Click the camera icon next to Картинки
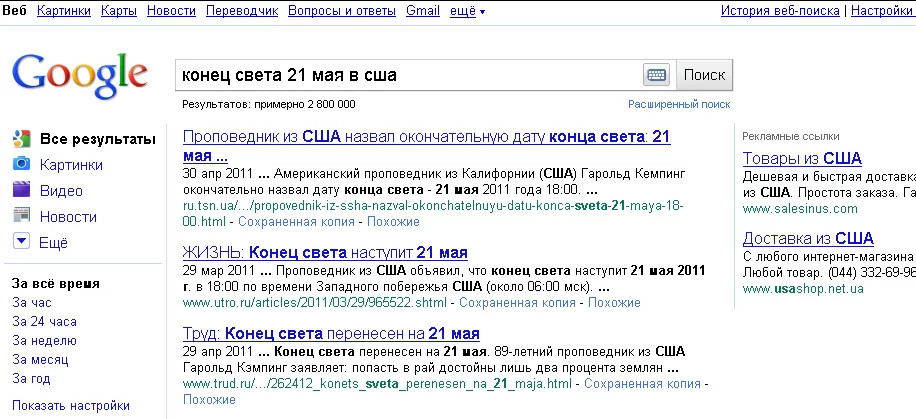 (22, 165)
